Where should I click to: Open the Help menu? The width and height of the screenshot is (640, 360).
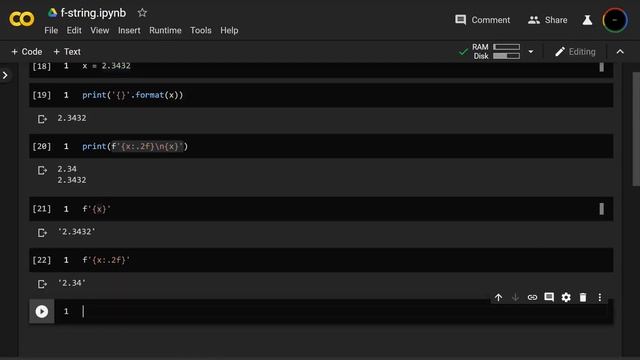(229, 31)
